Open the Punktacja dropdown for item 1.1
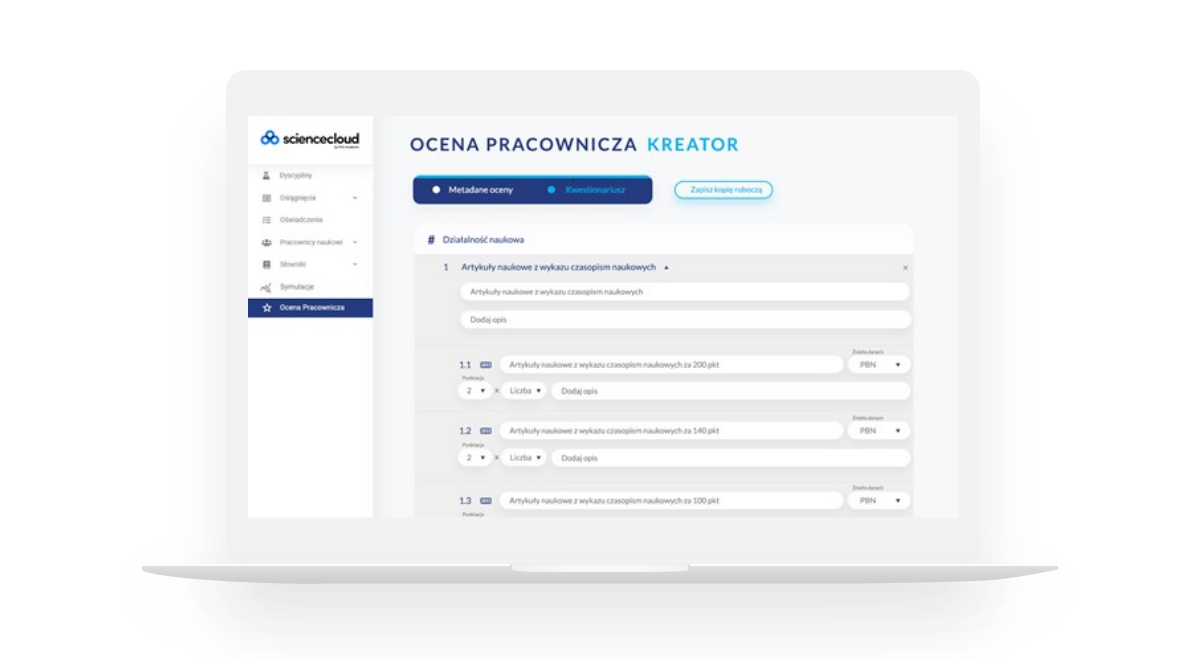1200x660 pixels. pyautogui.click(x=474, y=391)
